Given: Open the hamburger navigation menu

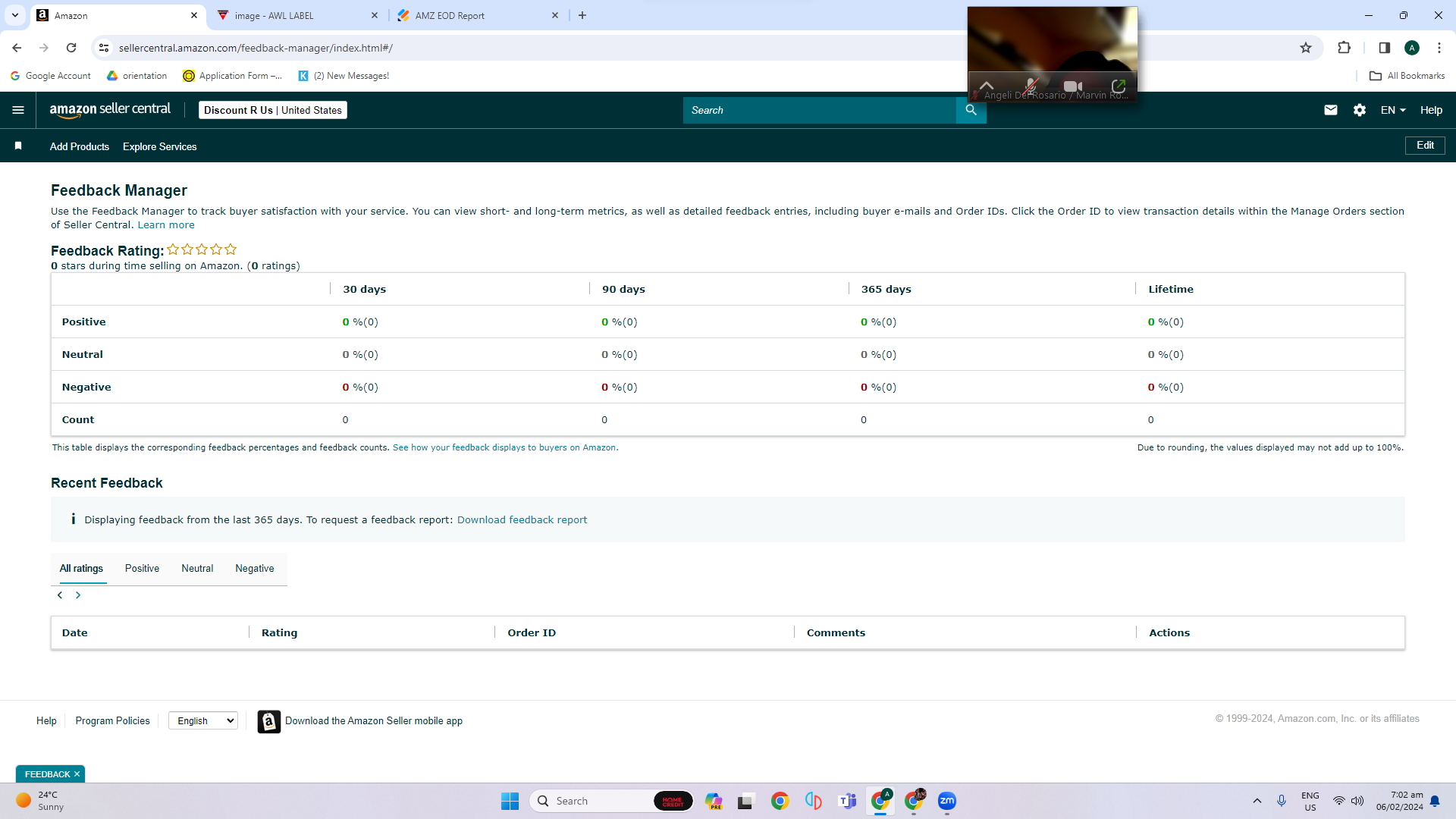Looking at the screenshot, I should pos(18,110).
